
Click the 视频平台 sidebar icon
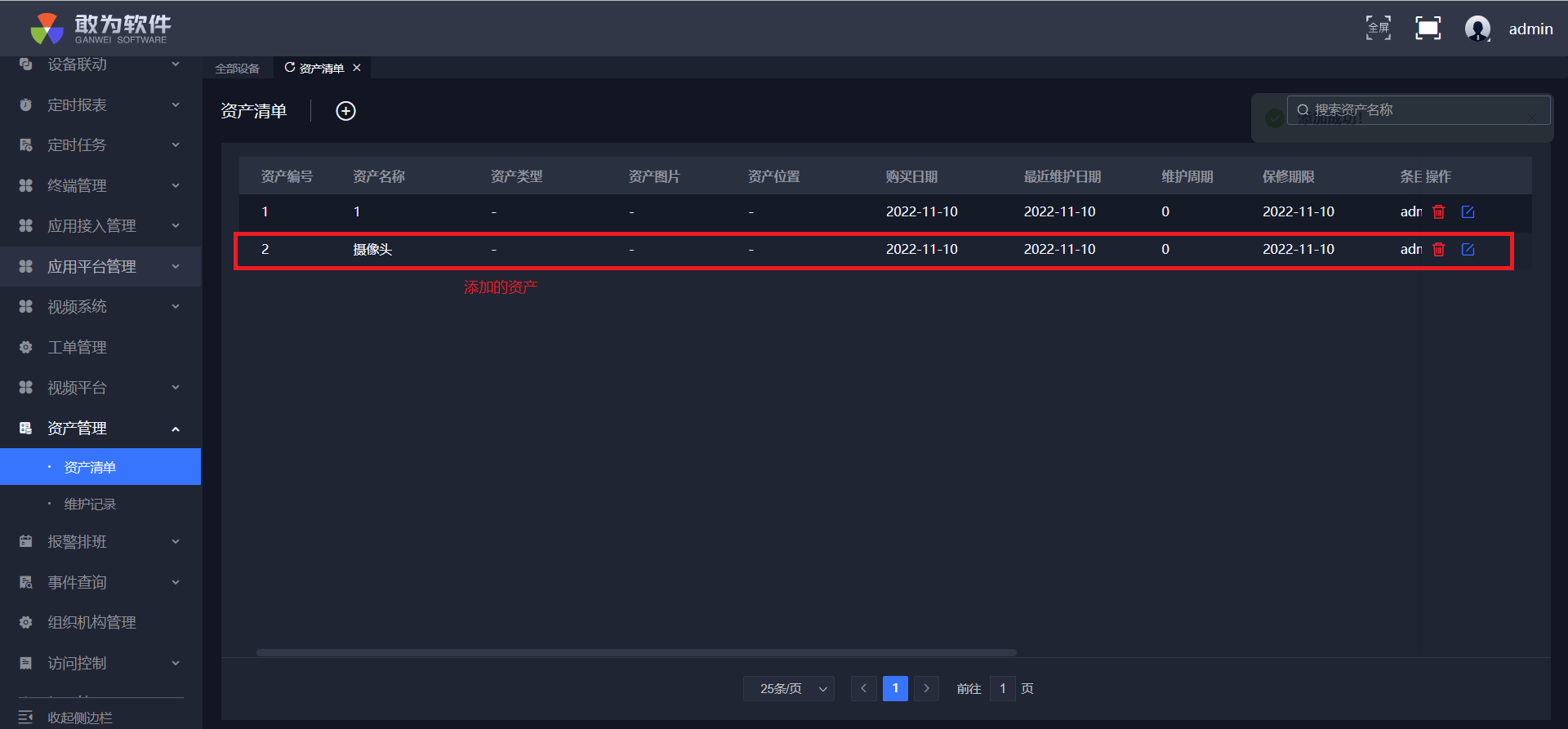(x=26, y=387)
